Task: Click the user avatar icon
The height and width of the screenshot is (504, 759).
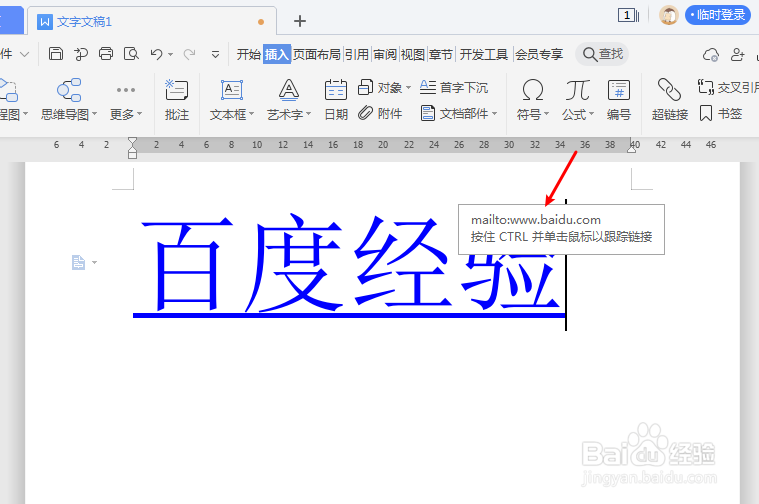Action: [x=668, y=15]
